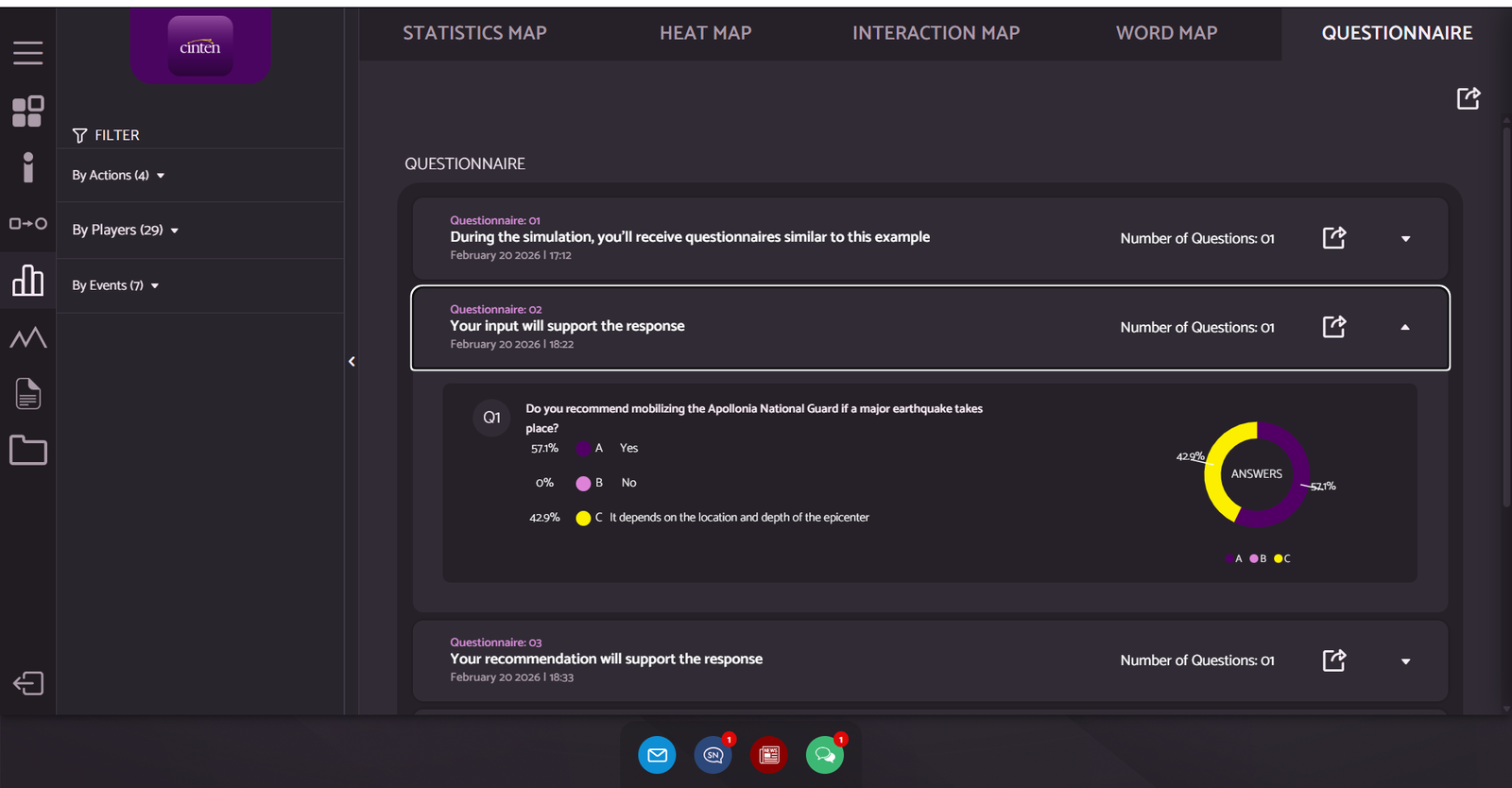Collapse the filter panel with left chevron
Image resolution: width=1512 pixels, height=788 pixels.
[x=352, y=362]
